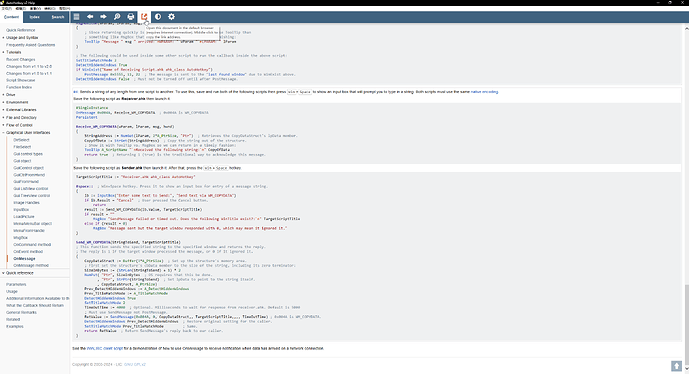Go back with the left arrow icon
Viewport: 689px width, 374px height.
tap(90, 17)
